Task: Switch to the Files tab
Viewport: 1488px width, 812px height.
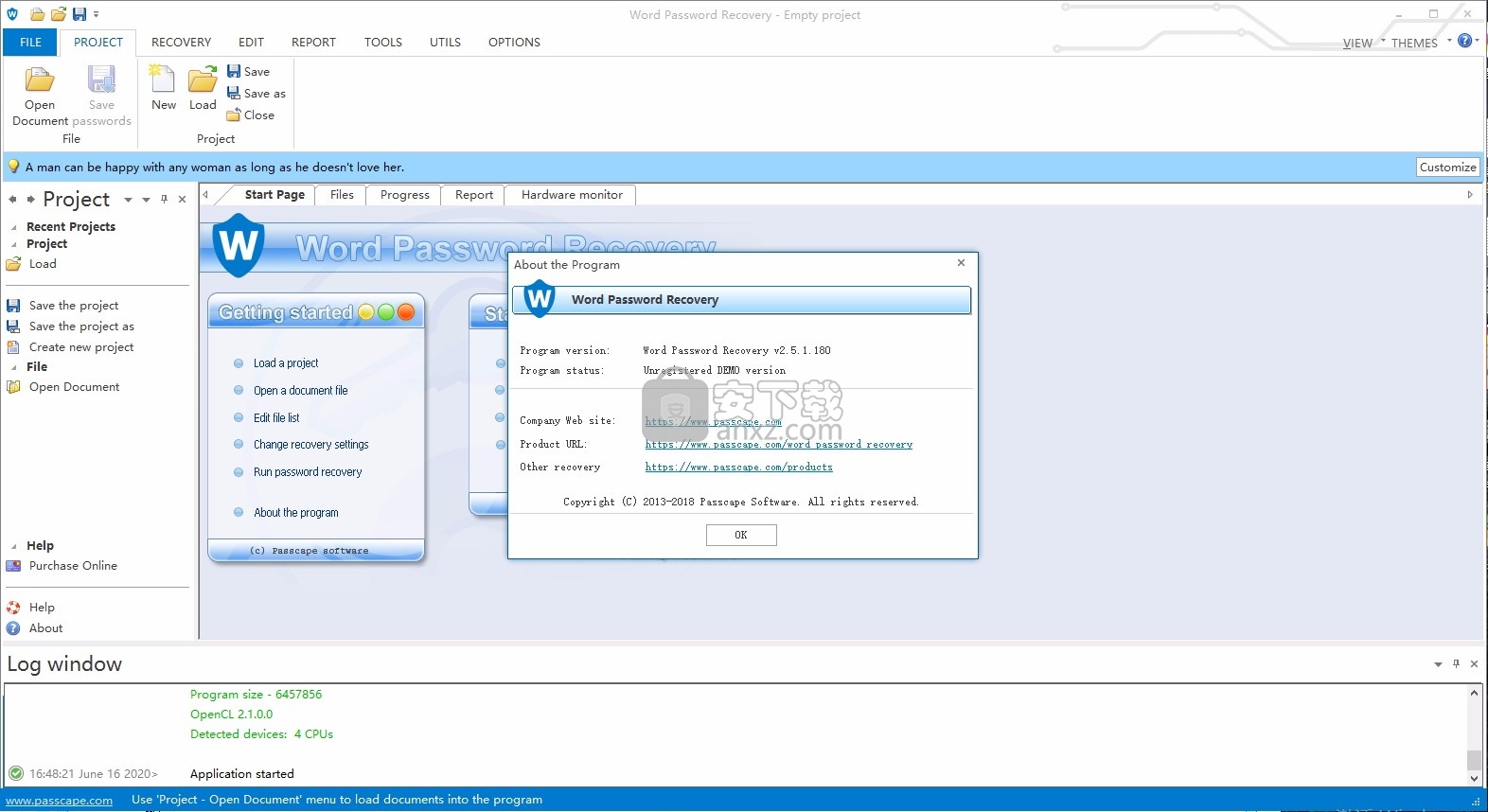Action: click(342, 195)
